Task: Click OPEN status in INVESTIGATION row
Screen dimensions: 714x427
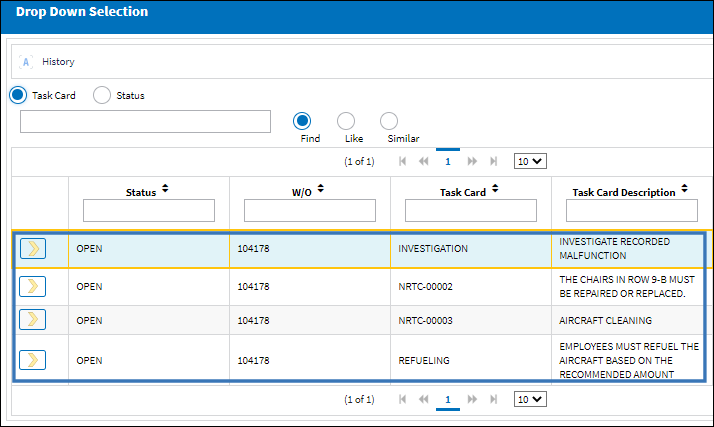Action: pyautogui.click(x=89, y=249)
